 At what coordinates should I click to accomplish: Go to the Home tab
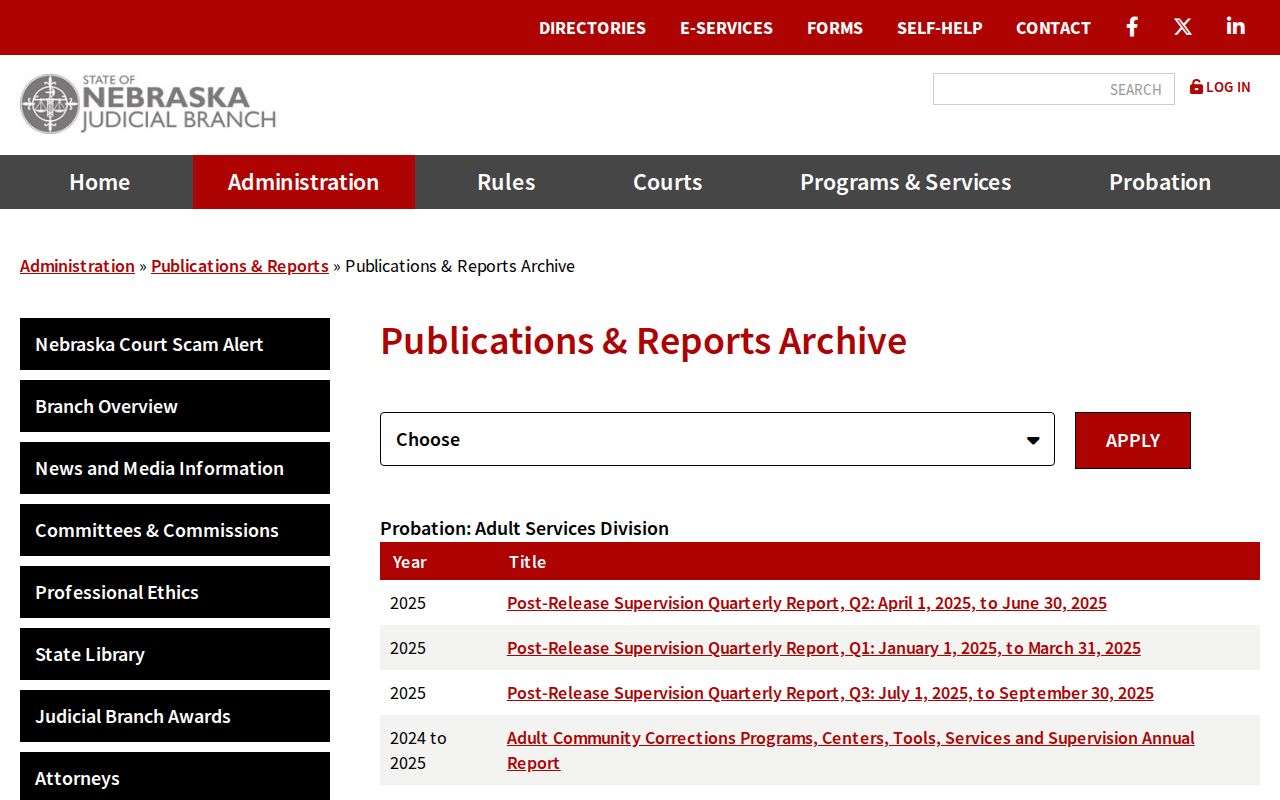click(100, 182)
